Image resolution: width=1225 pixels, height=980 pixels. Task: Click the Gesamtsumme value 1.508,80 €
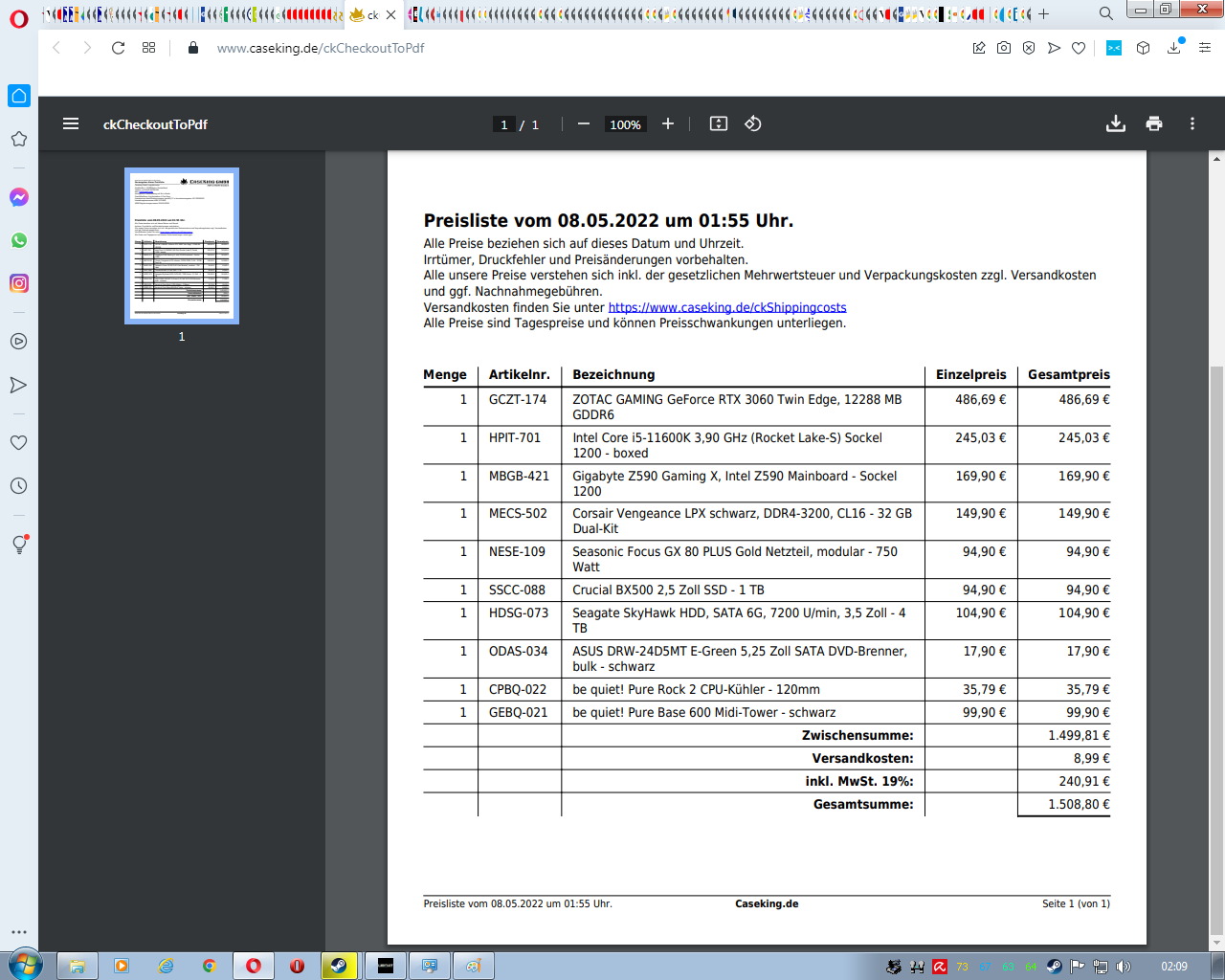(1079, 804)
